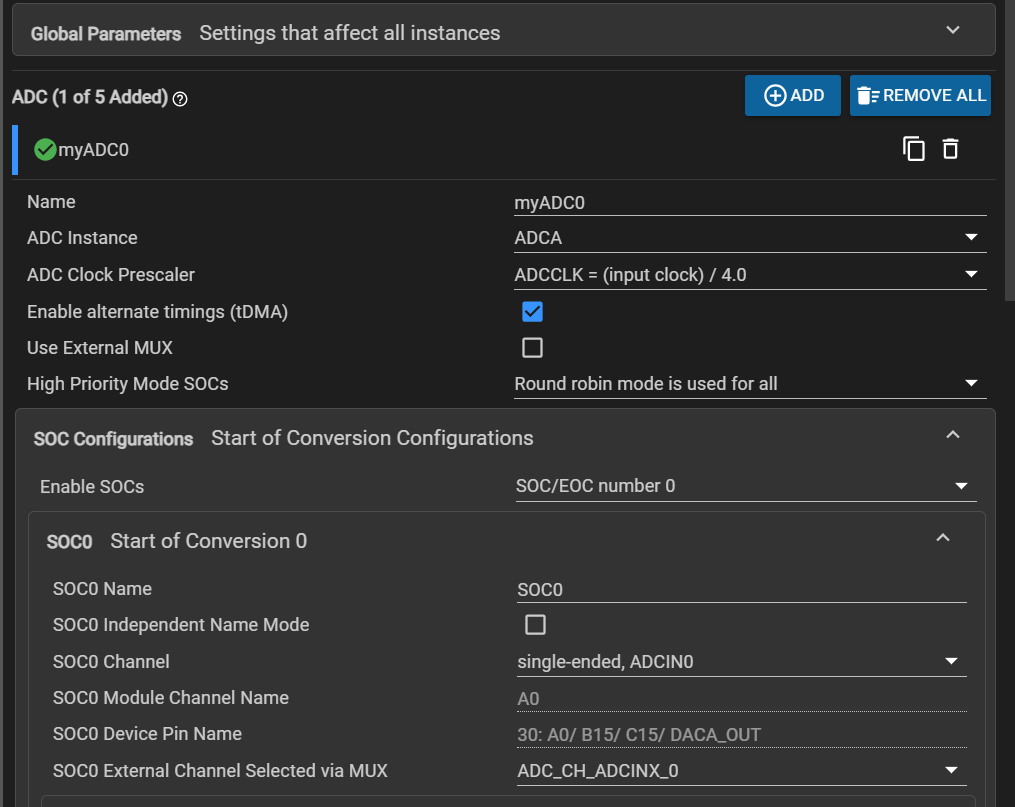Click the SOC0 Name text field
1015x807 pixels.
pos(740,590)
